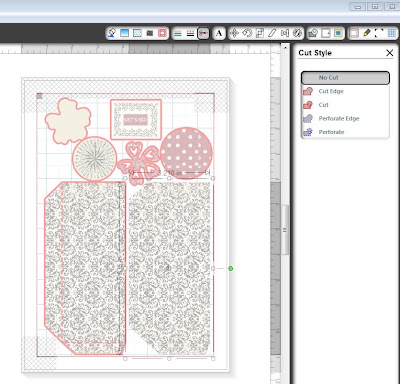
Task: Open the Shear slanted-shape icon
Action: tap(272, 33)
